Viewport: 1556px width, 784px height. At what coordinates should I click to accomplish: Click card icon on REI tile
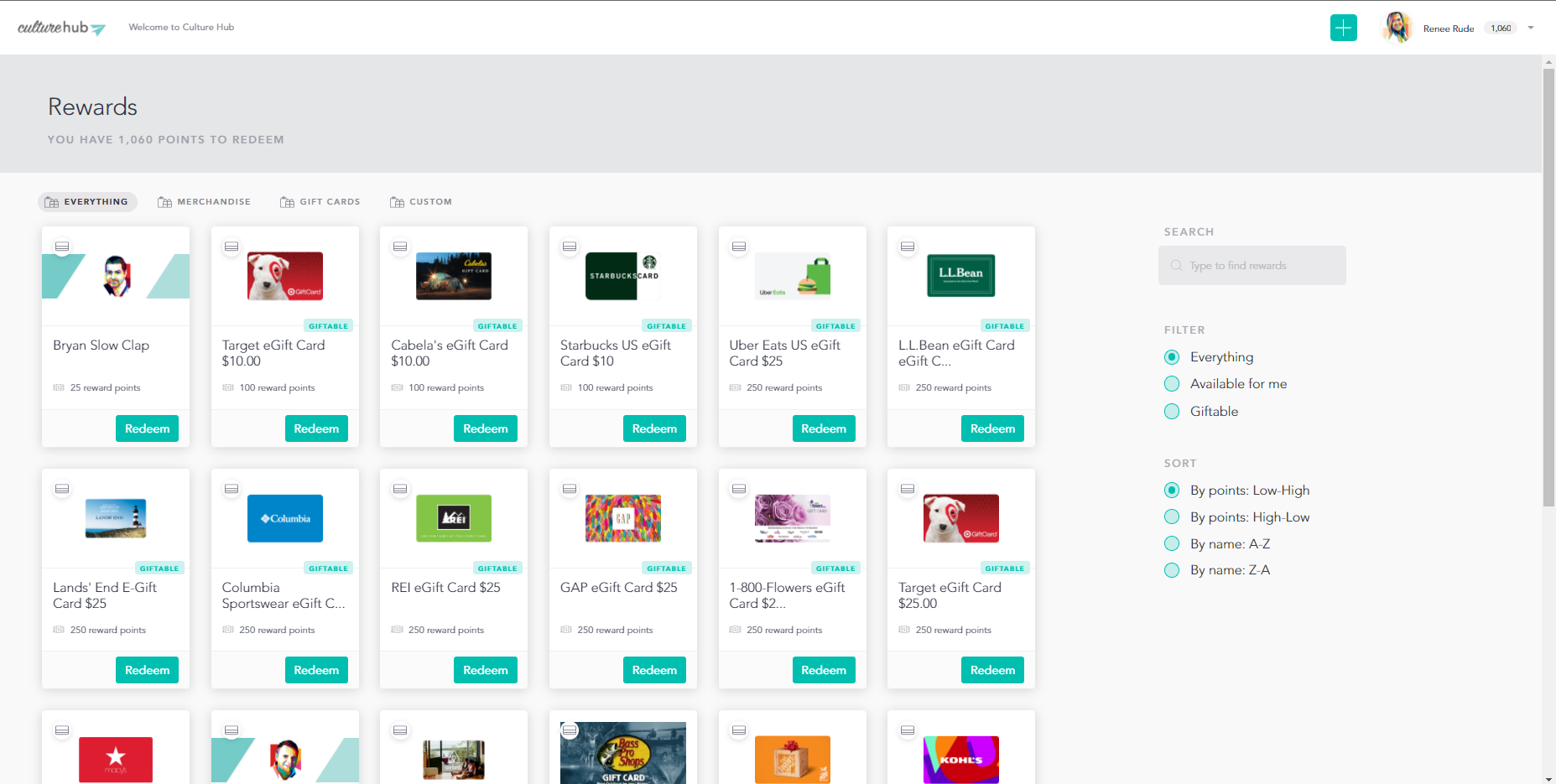coord(400,489)
